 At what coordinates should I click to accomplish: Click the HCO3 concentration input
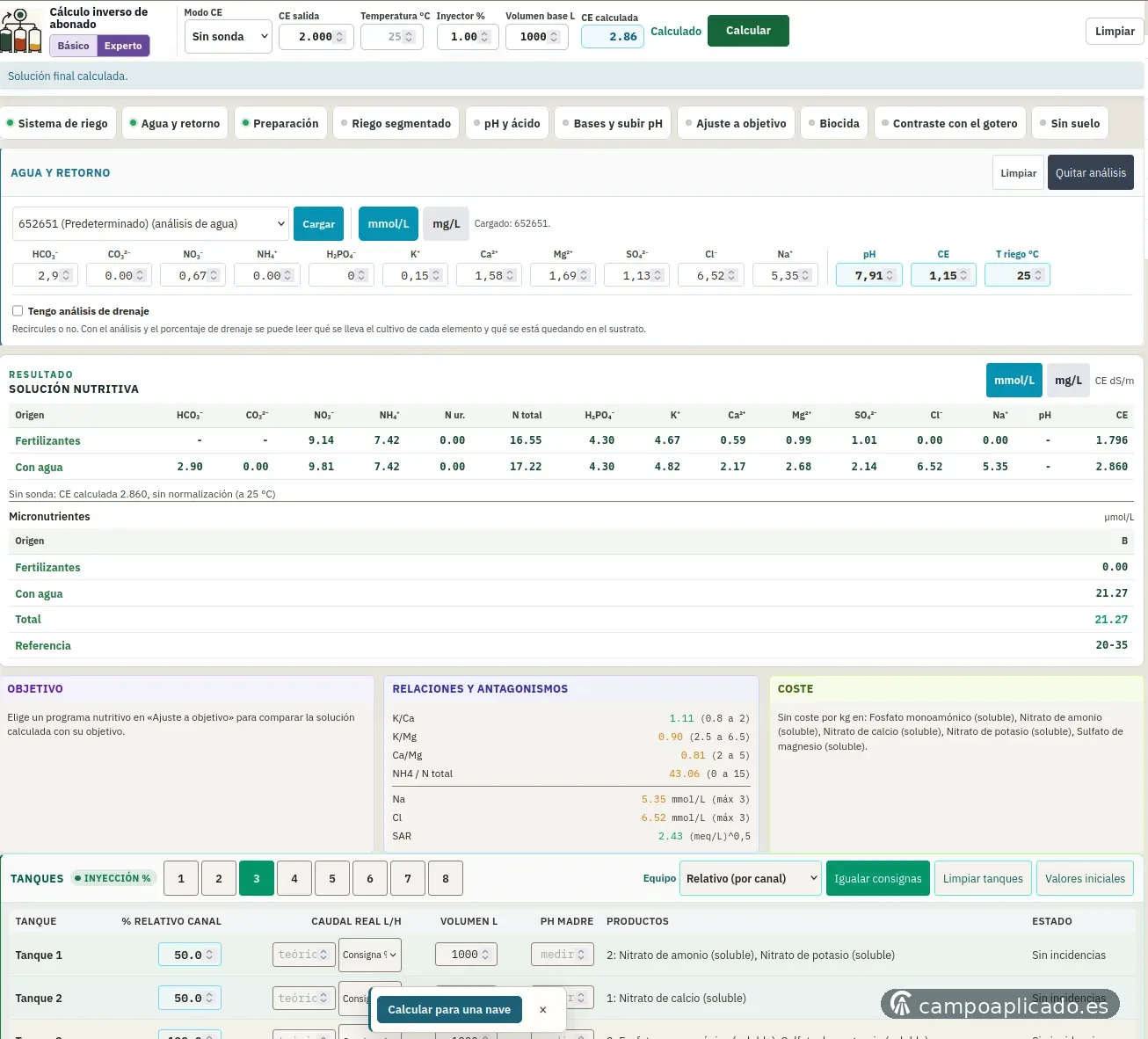[45, 275]
